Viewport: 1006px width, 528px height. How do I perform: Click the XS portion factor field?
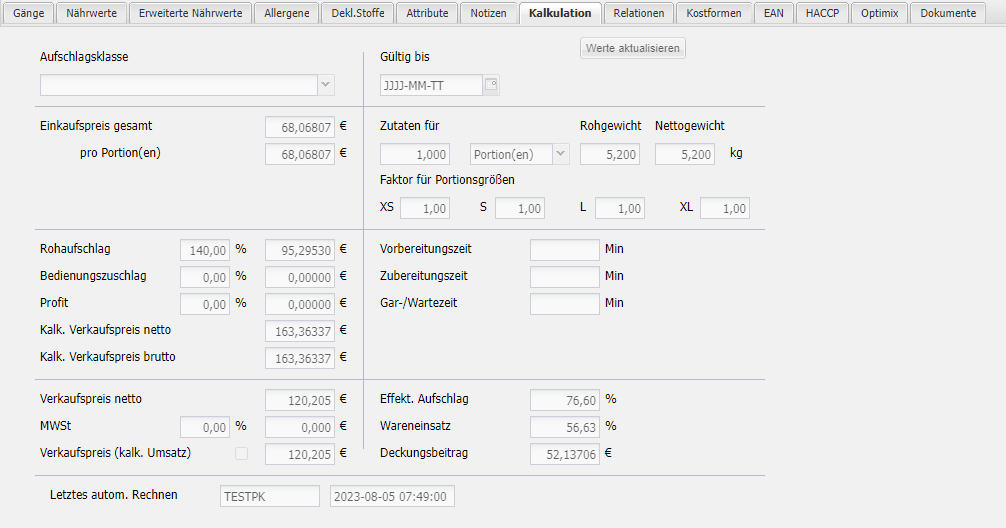click(424, 208)
